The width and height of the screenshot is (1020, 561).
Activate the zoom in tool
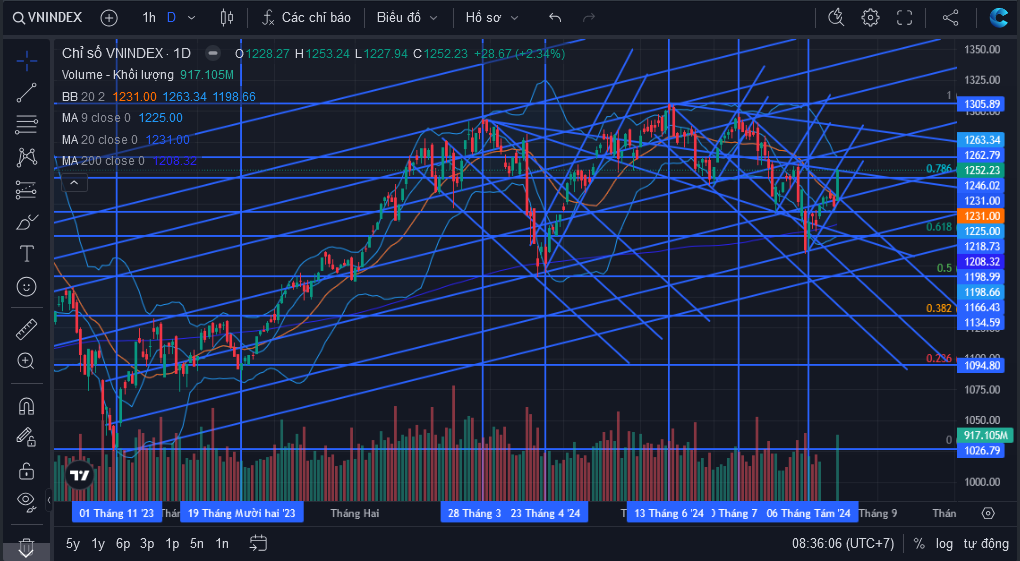click(x=27, y=361)
